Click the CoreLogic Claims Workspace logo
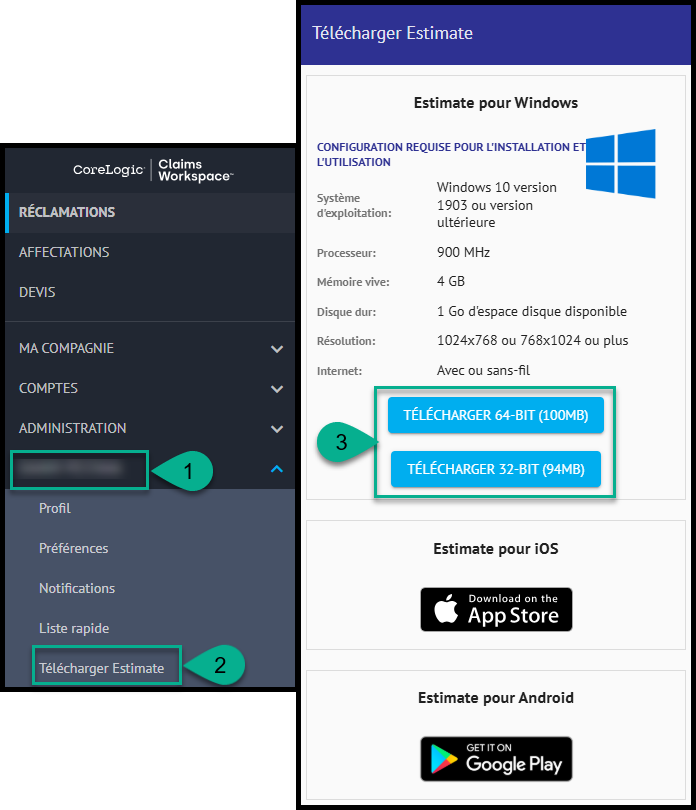696x810 pixels. click(153, 170)
